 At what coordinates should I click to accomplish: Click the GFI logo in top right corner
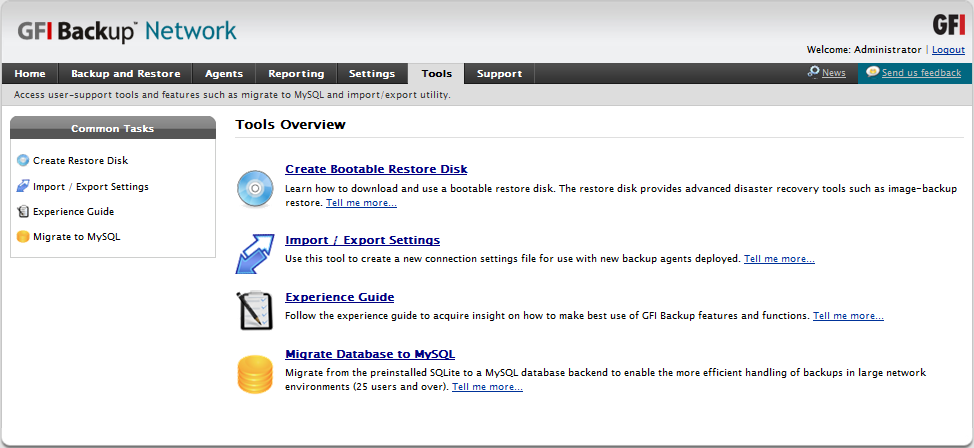949,25
